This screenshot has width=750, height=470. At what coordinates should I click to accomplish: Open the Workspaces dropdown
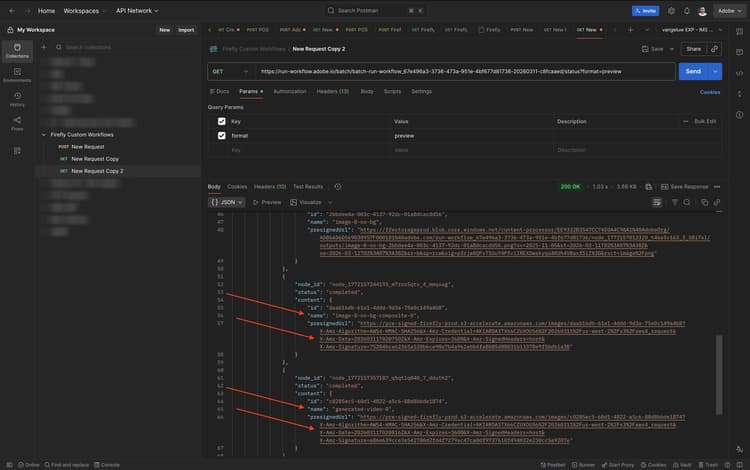pos(84,11)
